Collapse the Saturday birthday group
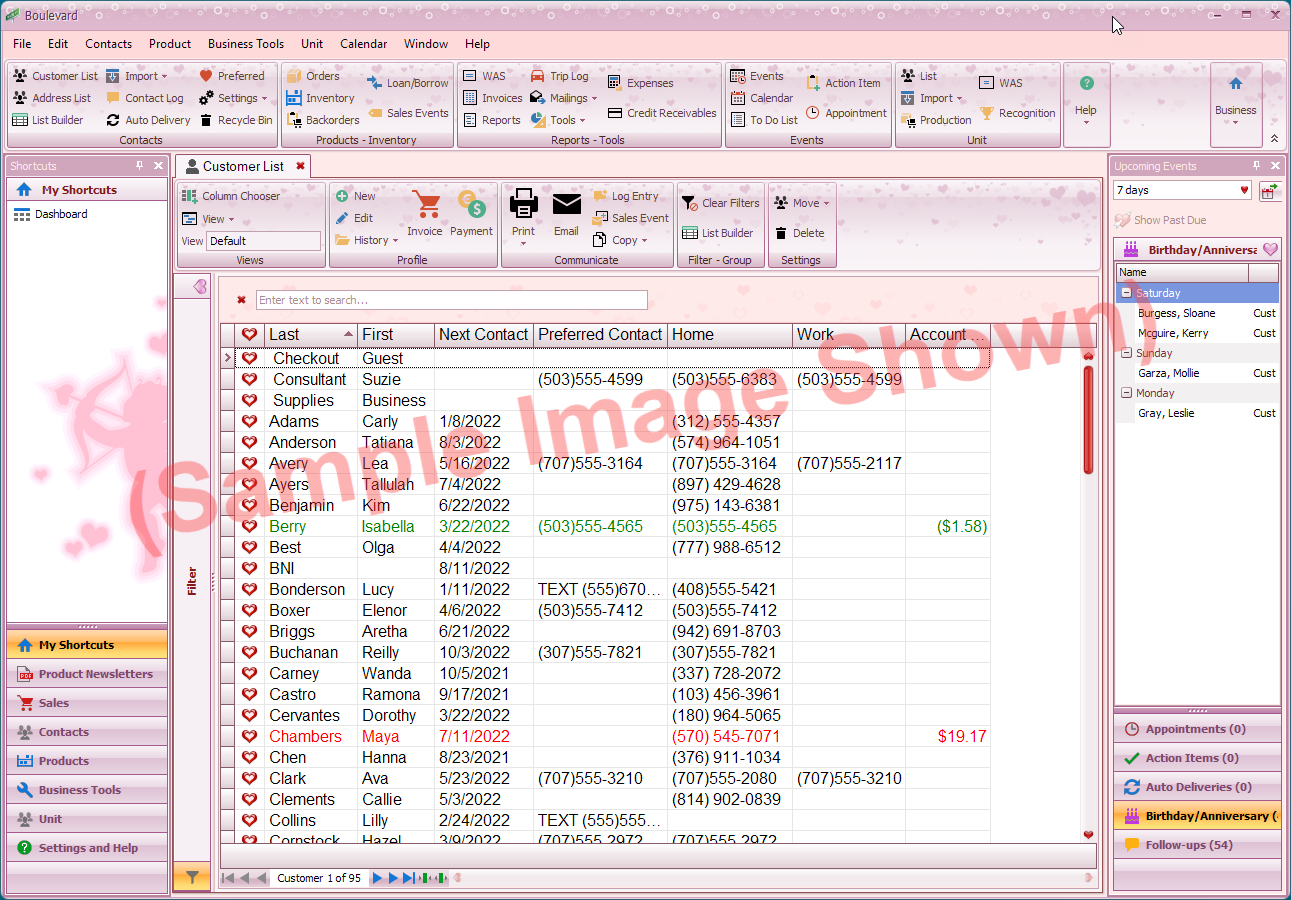The height and width of the screenshot is (900, 1291). click(1127, 292)
